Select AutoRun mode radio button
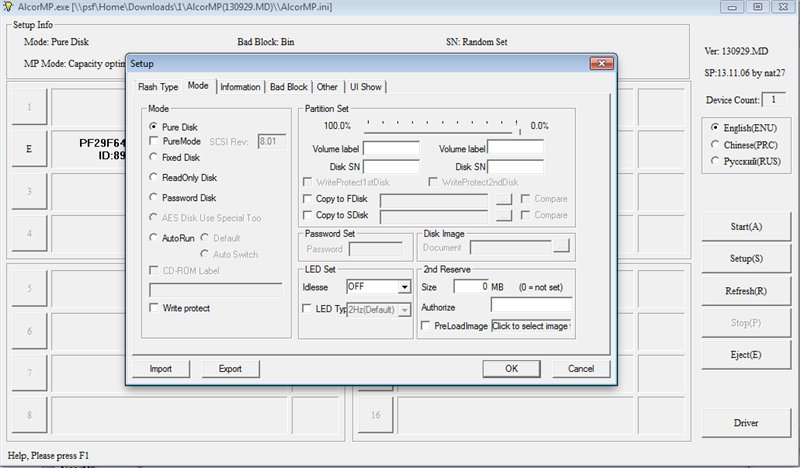 (153, 237)
